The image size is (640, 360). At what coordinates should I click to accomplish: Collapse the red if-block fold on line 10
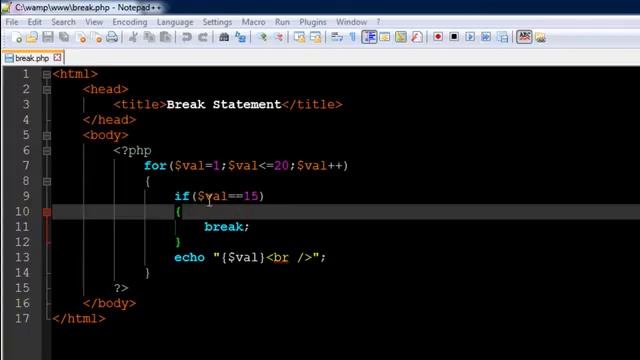[x=47, y=212]
